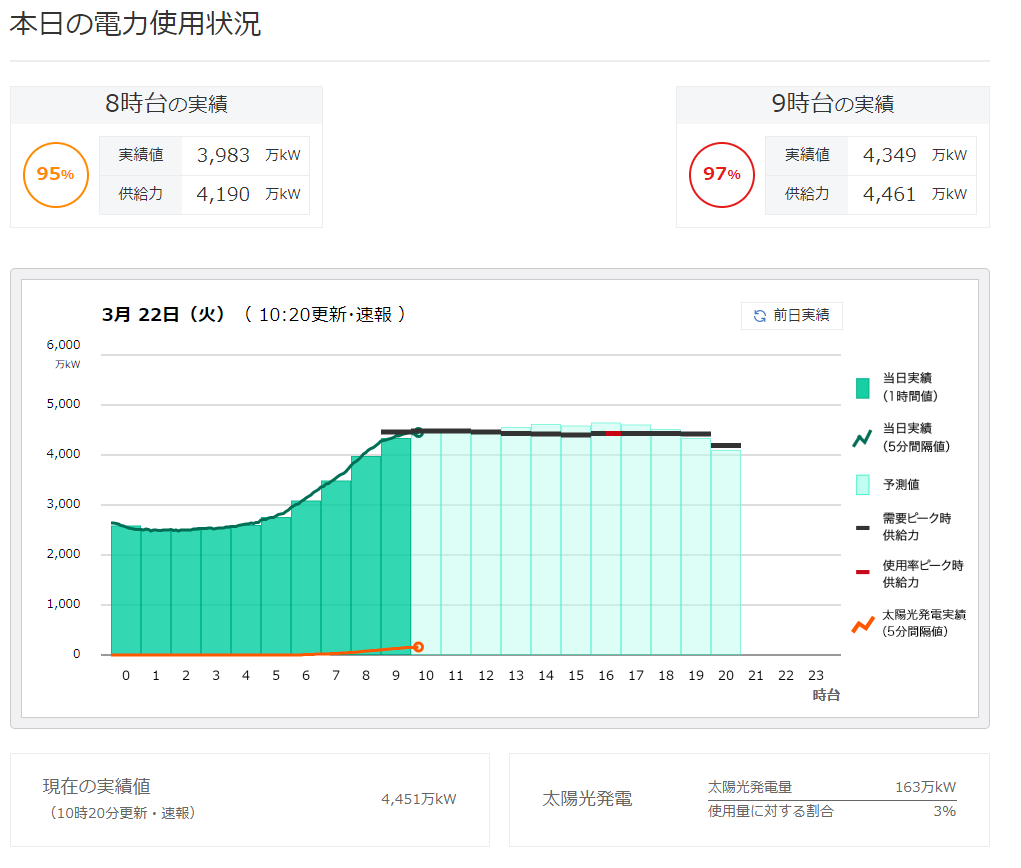Click the orange solar line end marker
Image resolution: width=1021 pixels, height=868 pixels.
click(418, 647)
